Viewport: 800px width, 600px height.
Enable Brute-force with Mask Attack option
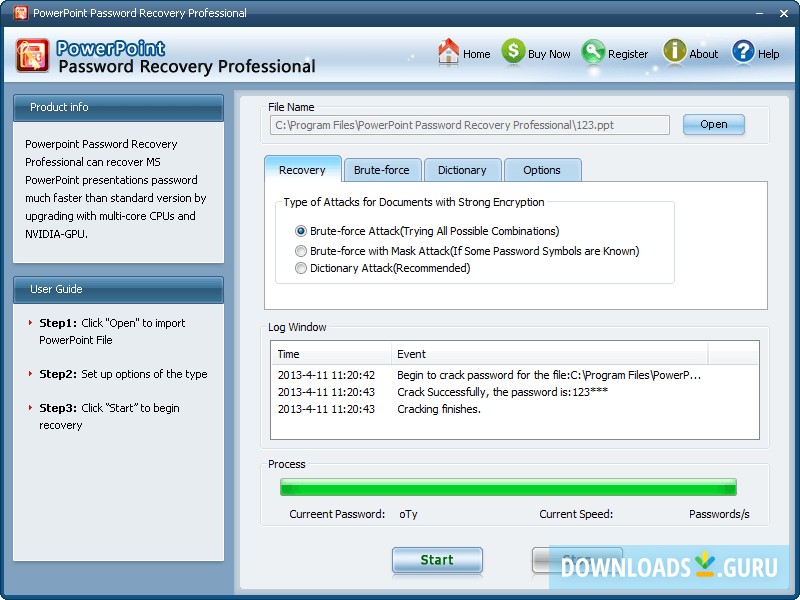point(299,251)
